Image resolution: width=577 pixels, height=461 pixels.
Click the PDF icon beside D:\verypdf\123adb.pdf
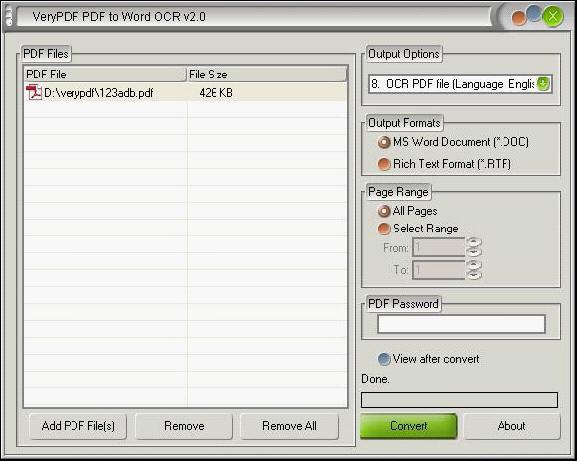point(34,92)
